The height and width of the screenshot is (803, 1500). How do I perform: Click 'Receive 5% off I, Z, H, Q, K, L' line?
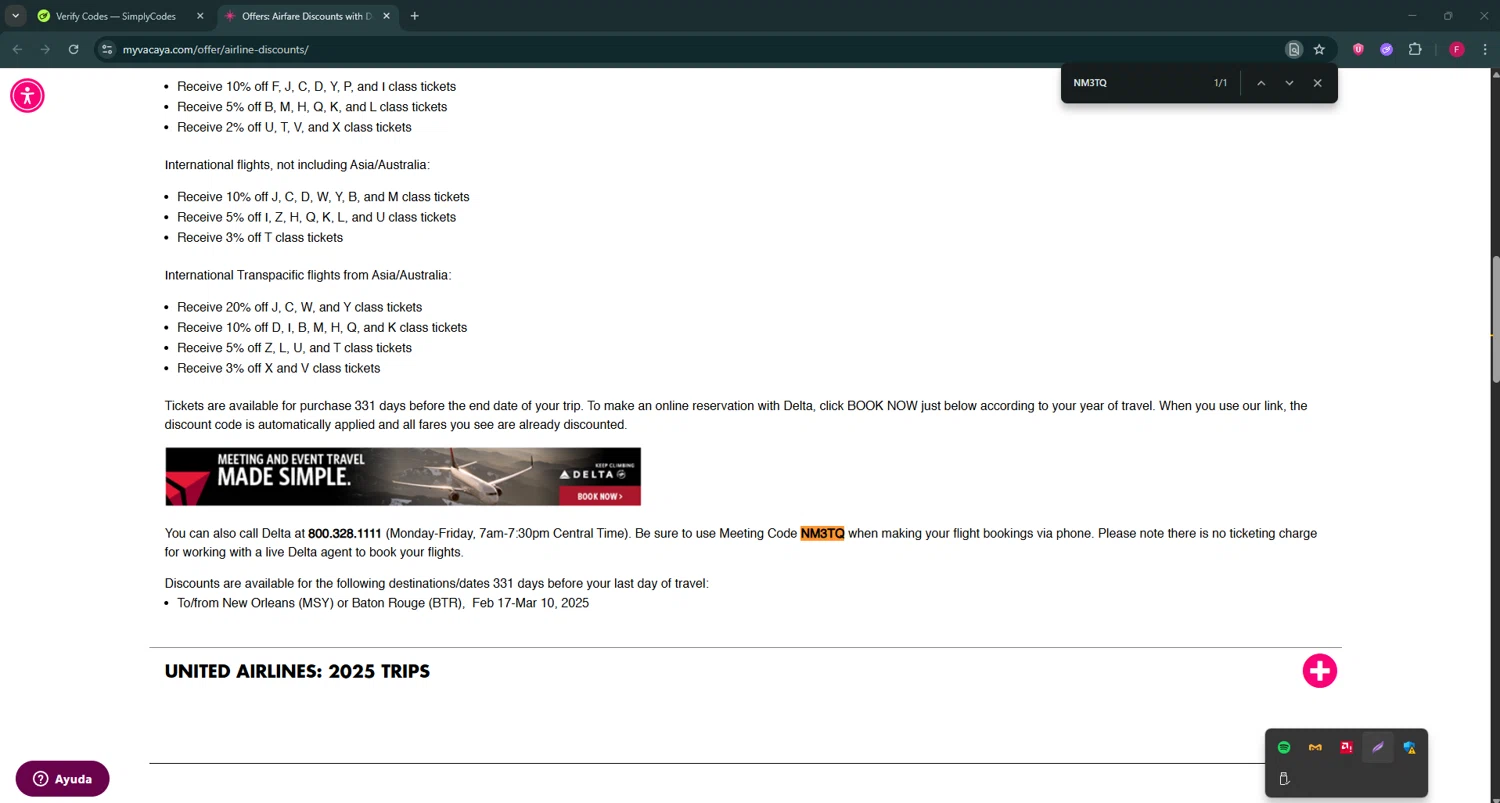tap(316, 217)
